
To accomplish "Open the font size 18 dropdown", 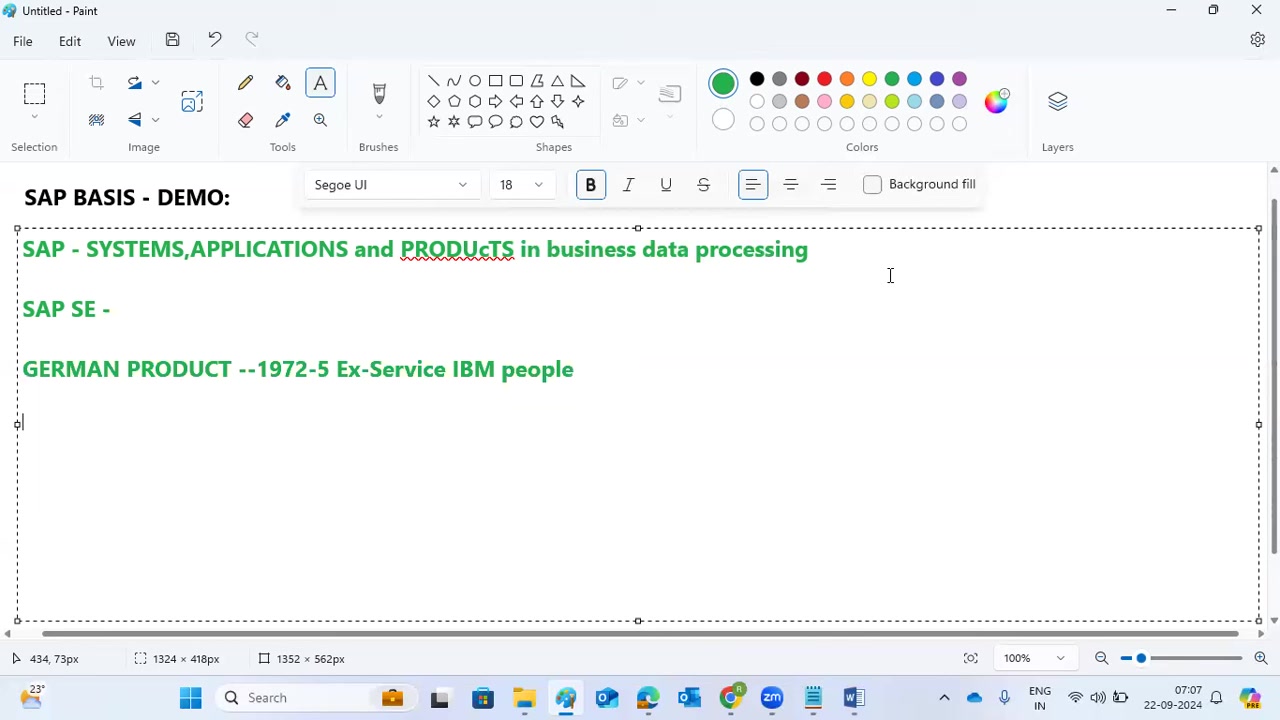I will point(522,185).
